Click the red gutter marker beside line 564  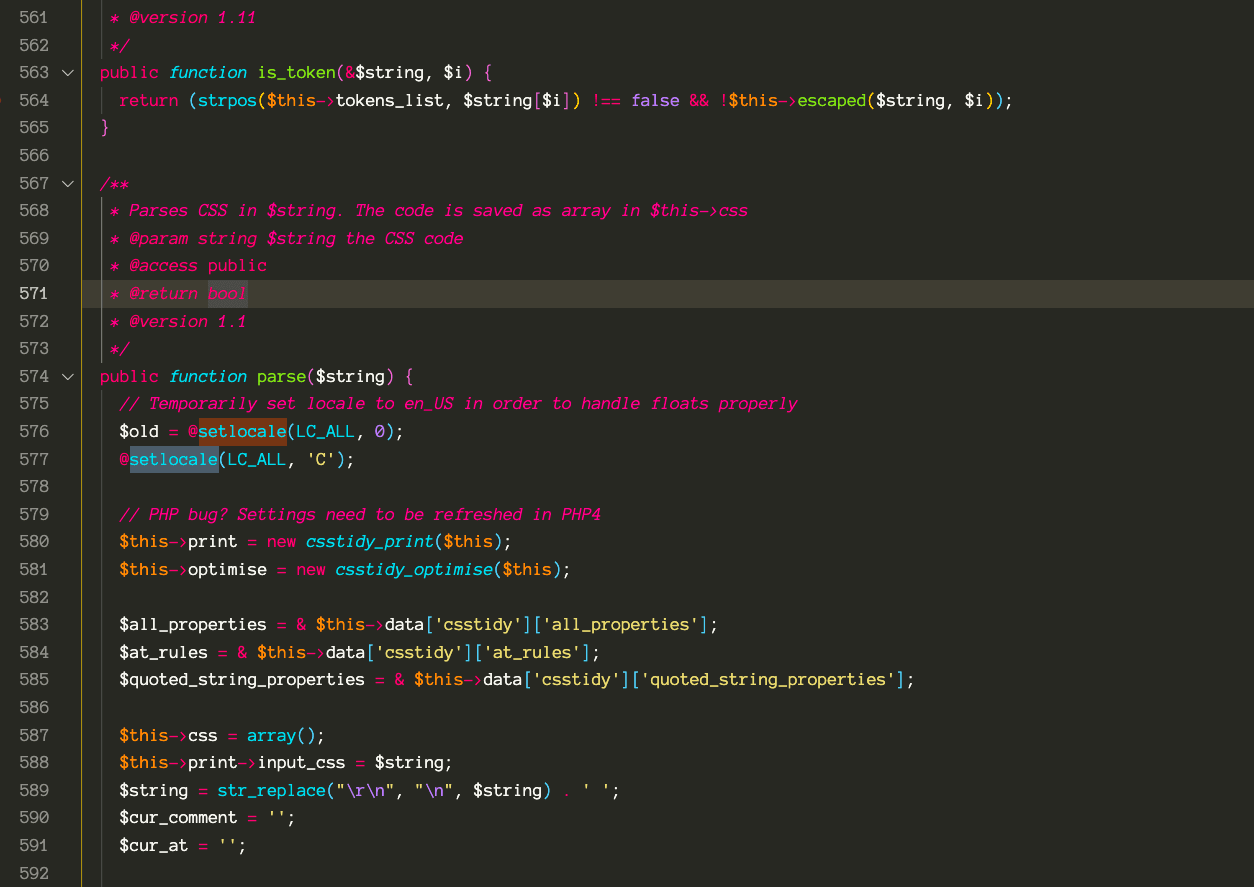[3, 100]
